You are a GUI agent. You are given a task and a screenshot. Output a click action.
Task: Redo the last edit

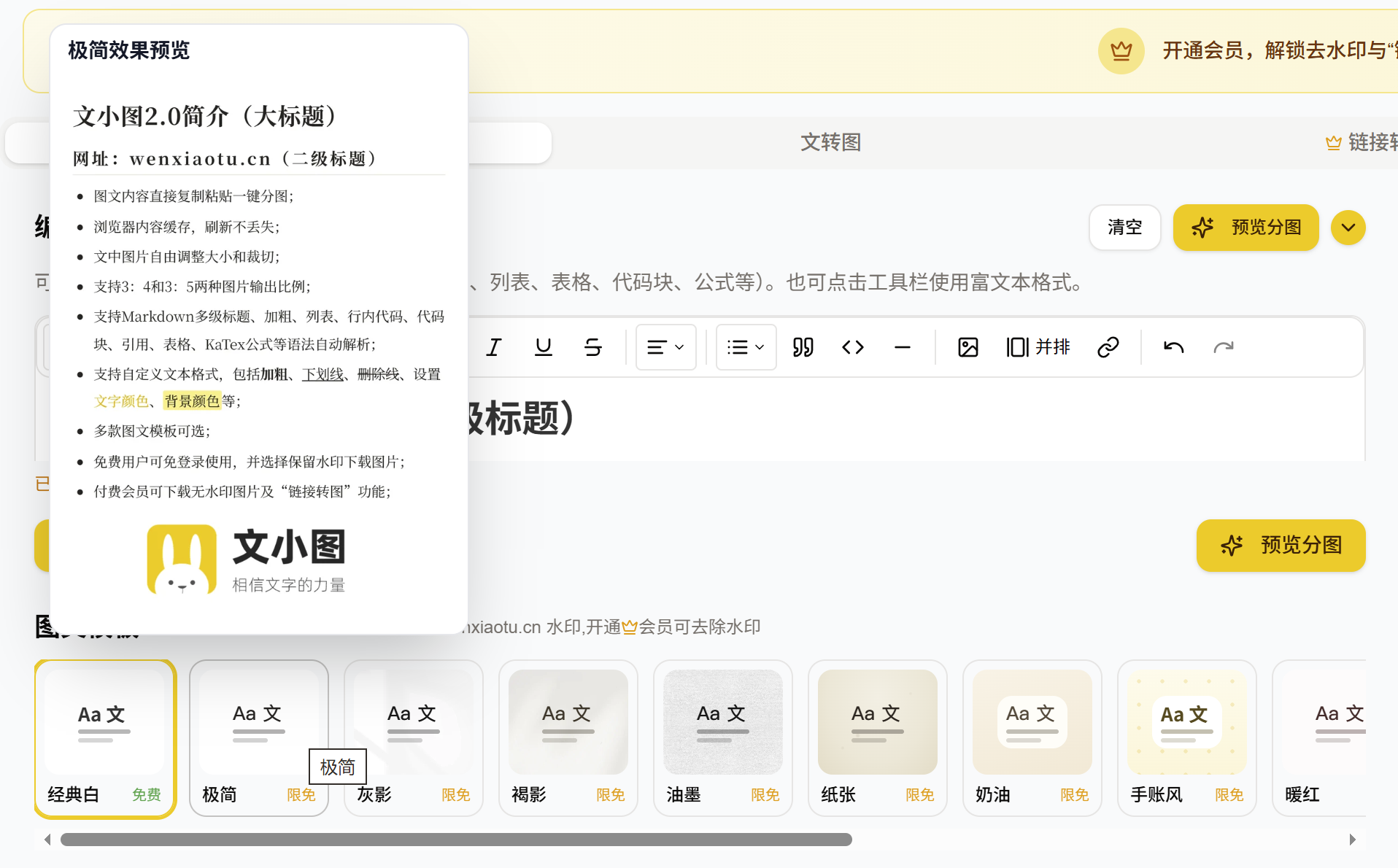point(1224,347)
